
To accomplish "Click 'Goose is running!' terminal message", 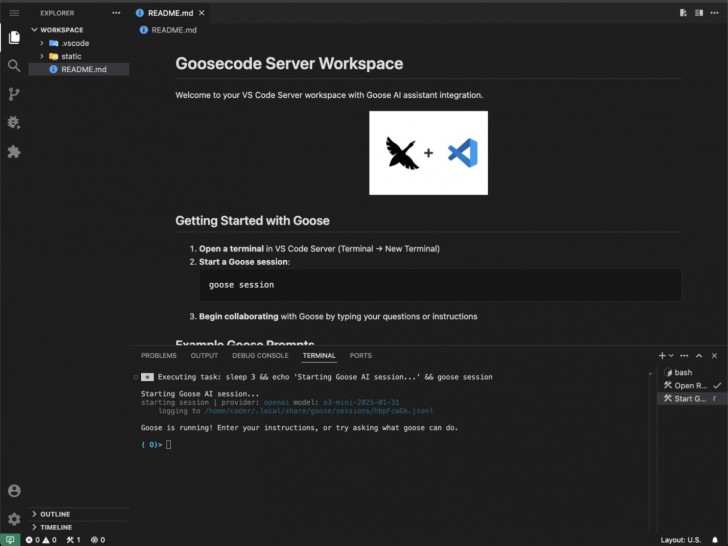I will pyautogui.click(x=299, y=428).
